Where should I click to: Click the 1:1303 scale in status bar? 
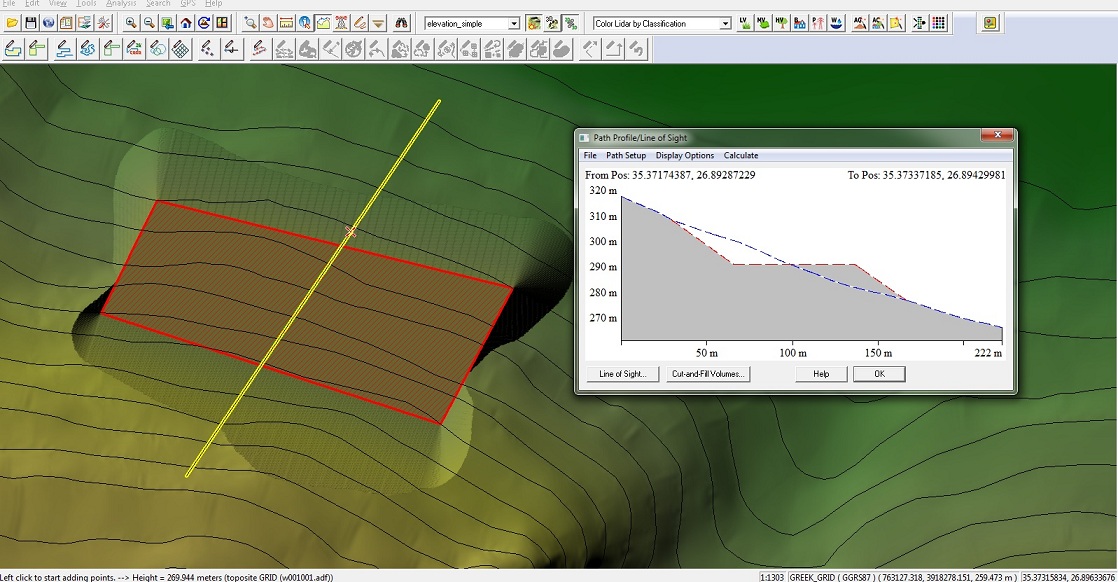(771, 577)
